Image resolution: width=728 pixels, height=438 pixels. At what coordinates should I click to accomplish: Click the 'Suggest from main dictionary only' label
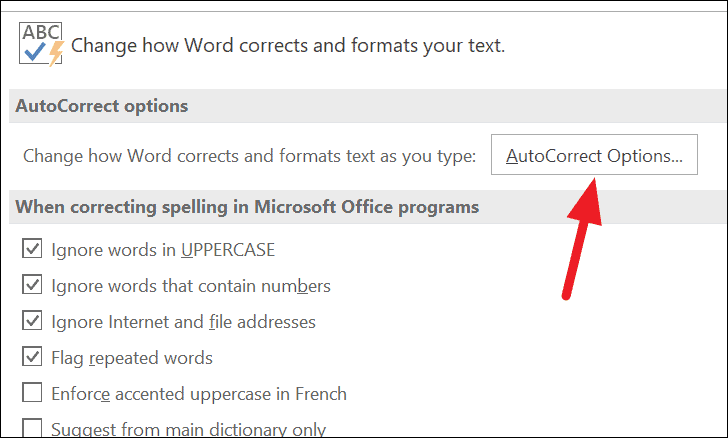(188, 429)
